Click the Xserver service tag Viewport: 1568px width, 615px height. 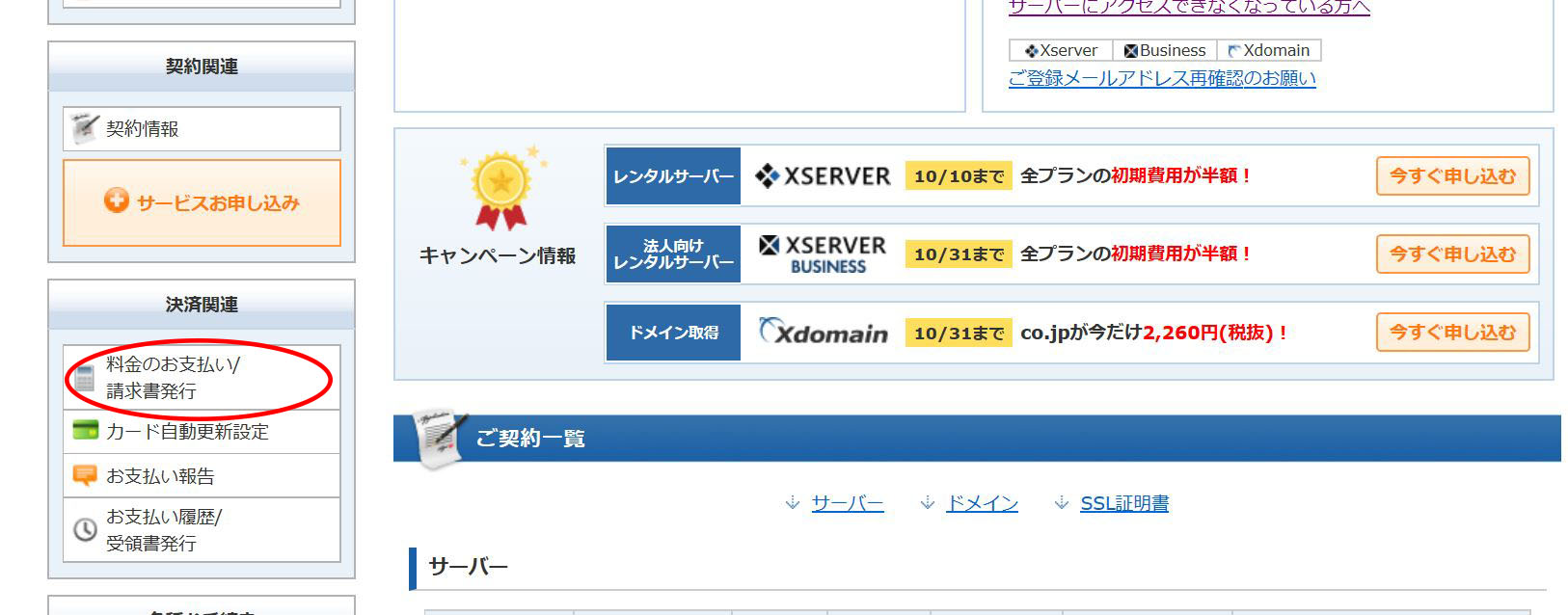point(1061,50)
